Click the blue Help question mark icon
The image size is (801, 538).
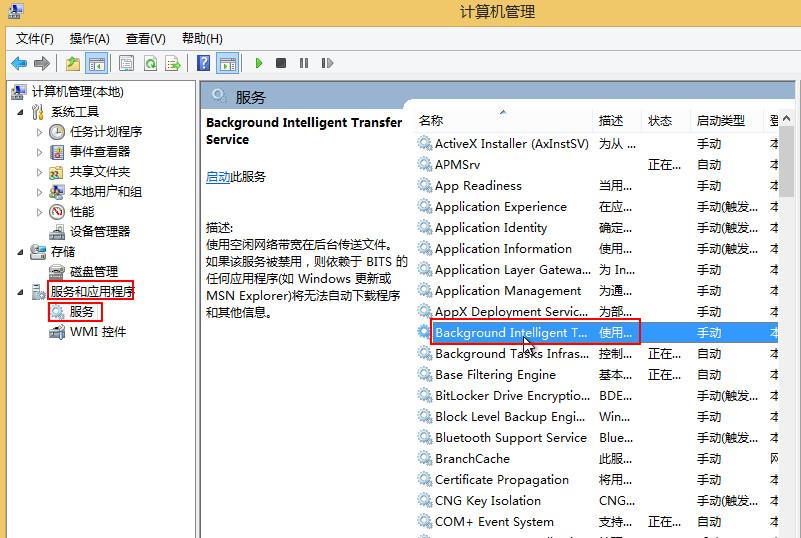pyautogui.click(x=204, y=63)
